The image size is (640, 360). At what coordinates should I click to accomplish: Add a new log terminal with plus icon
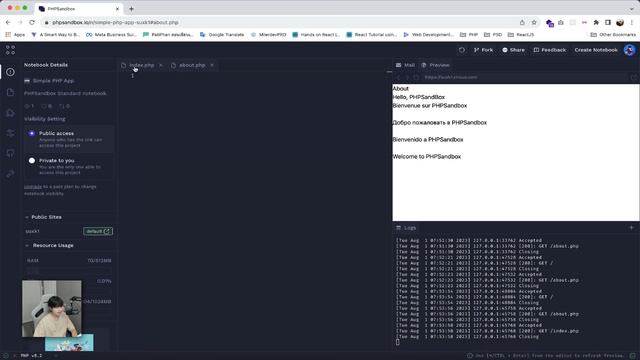click(631, 228)
